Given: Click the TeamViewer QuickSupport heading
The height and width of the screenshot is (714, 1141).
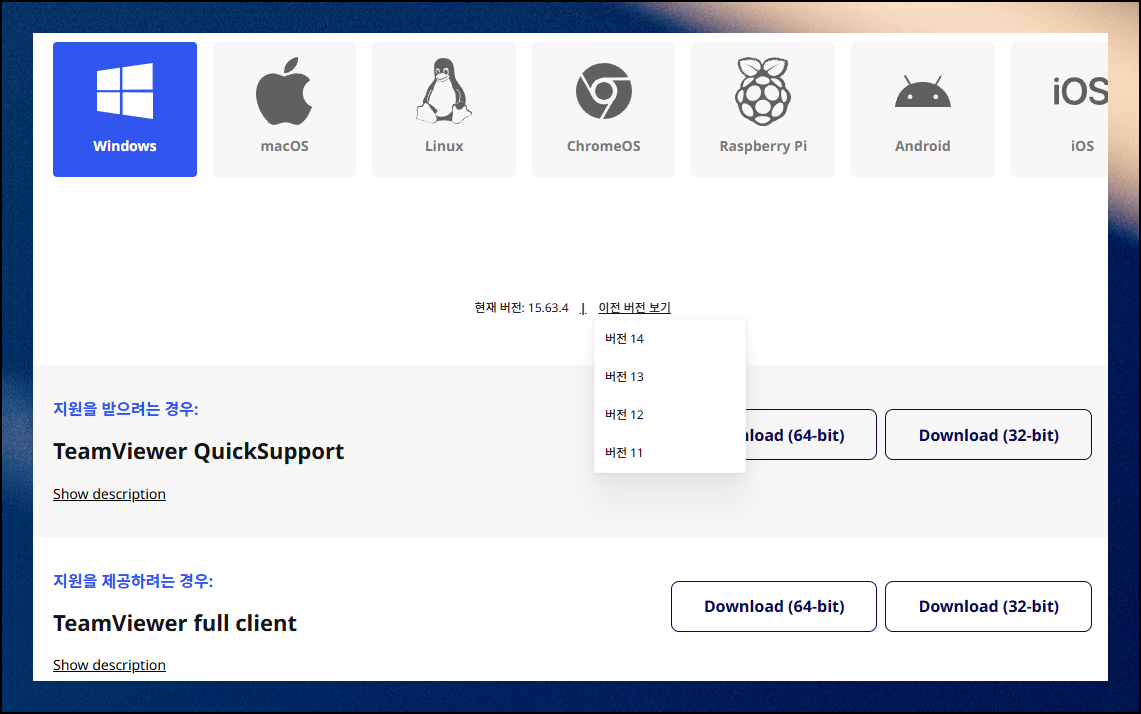Looking at the screenshot, I should (x=198, y=451).
